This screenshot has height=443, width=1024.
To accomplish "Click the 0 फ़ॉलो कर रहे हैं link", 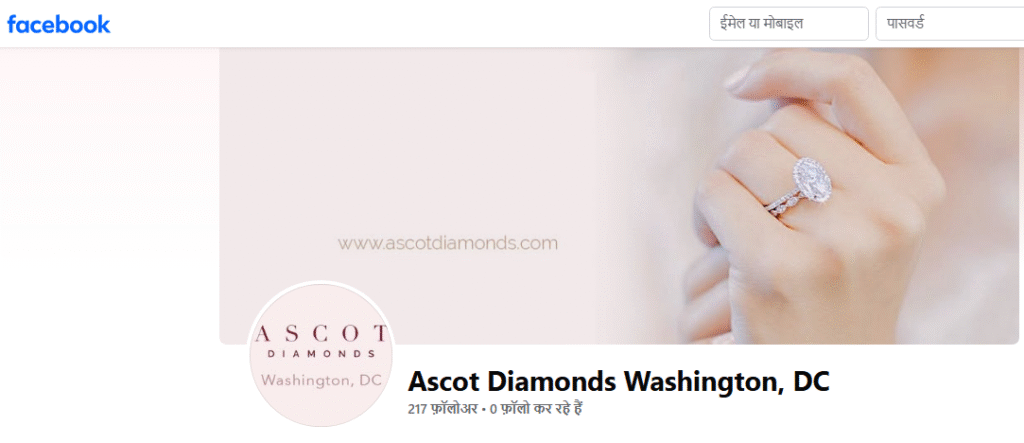I will [536, 409].
